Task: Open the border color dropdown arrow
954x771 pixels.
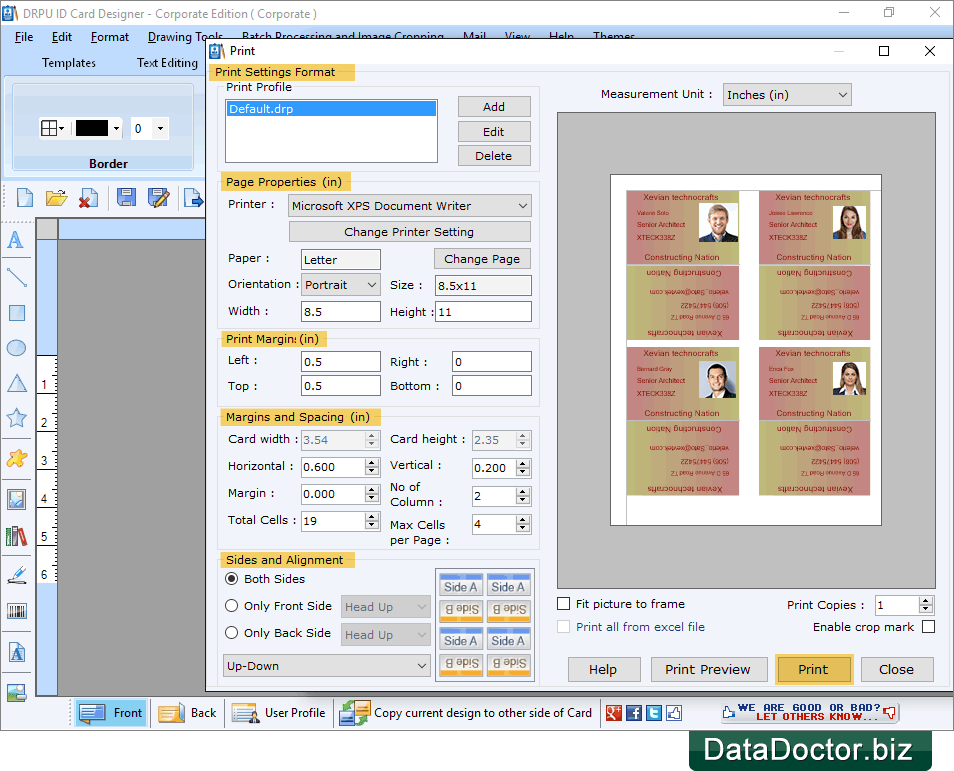Action: [x=116, y=128]
